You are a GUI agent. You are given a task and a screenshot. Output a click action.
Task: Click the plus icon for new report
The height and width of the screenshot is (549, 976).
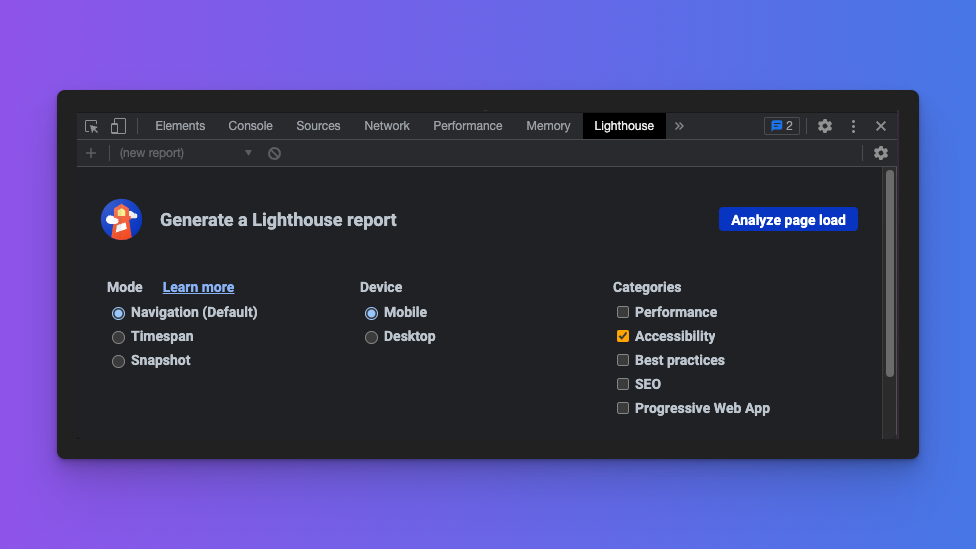click(91, 153)
